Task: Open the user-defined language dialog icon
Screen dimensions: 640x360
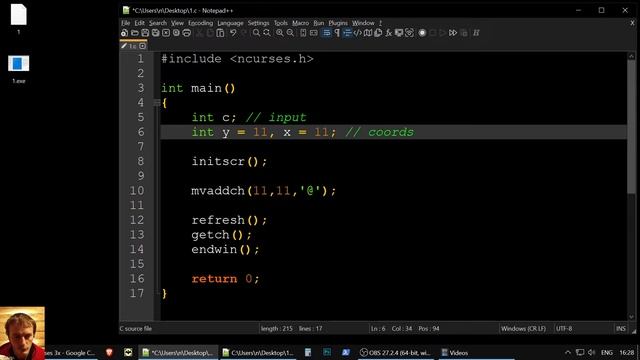Action: coord(358,33)
